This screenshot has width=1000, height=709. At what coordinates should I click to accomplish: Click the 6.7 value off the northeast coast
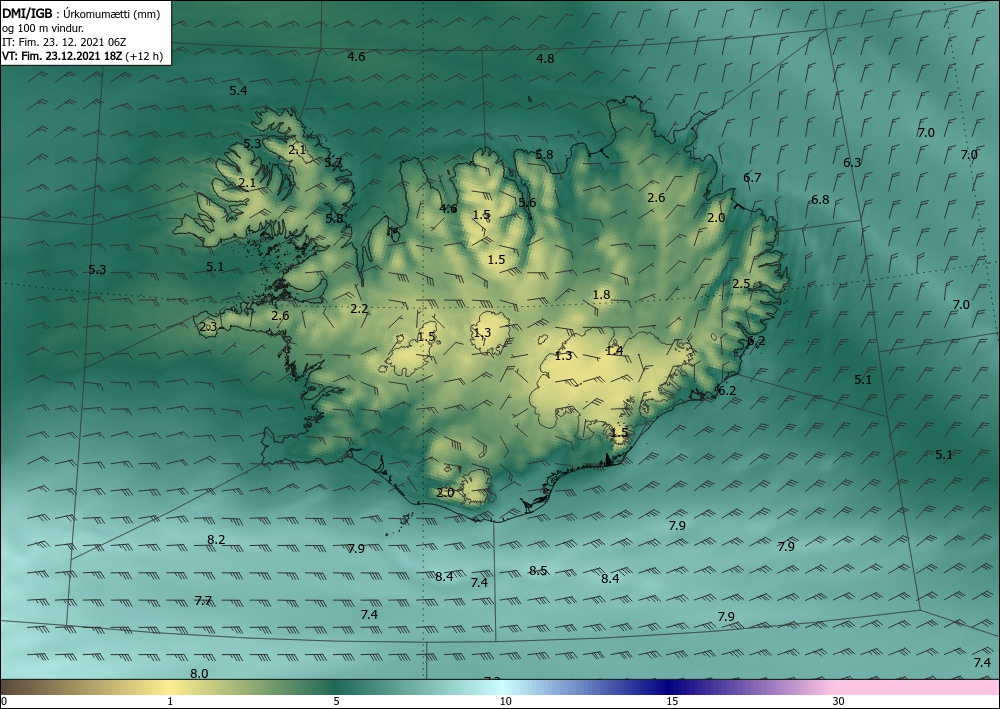point(753,177)
